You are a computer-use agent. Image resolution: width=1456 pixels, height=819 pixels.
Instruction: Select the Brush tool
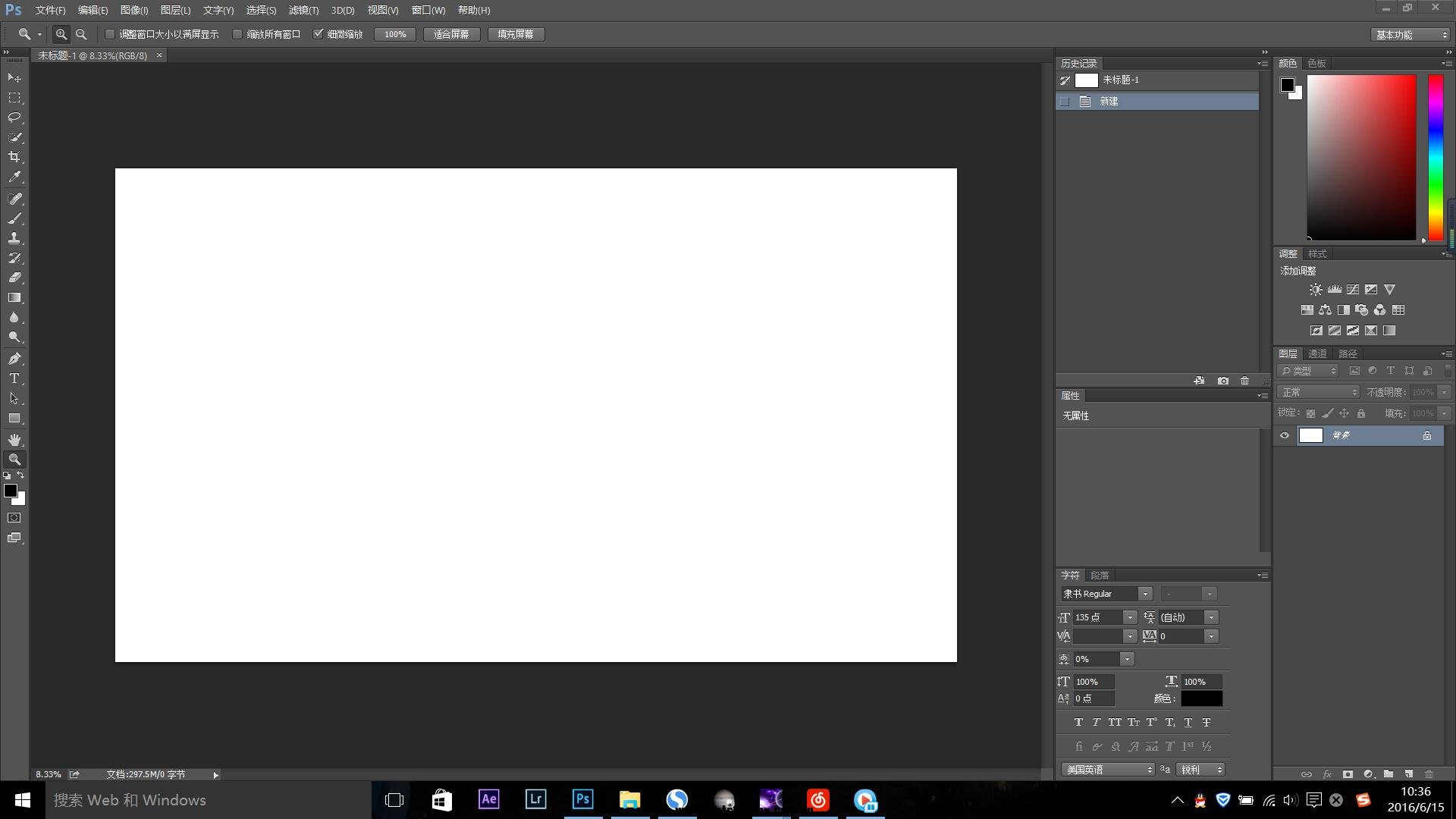click(x=14, y=218)
